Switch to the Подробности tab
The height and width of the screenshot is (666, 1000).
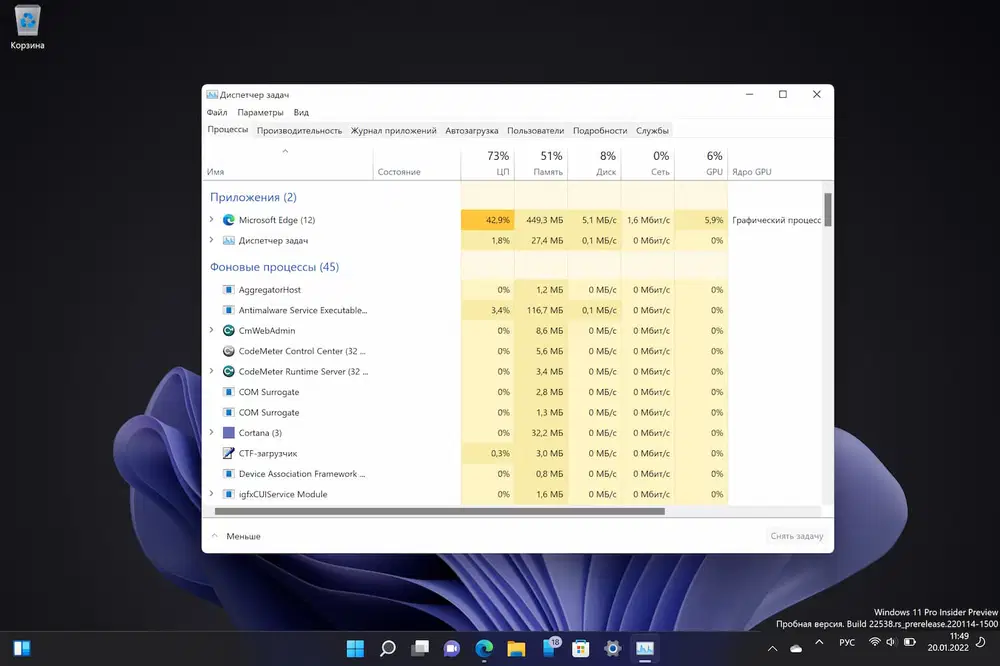click(x=599, y=131)
